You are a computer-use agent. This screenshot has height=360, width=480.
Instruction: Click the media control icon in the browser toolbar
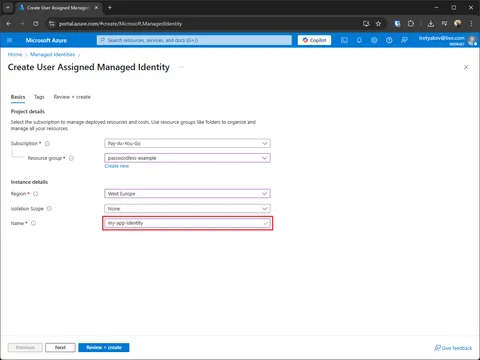(444, 24)
